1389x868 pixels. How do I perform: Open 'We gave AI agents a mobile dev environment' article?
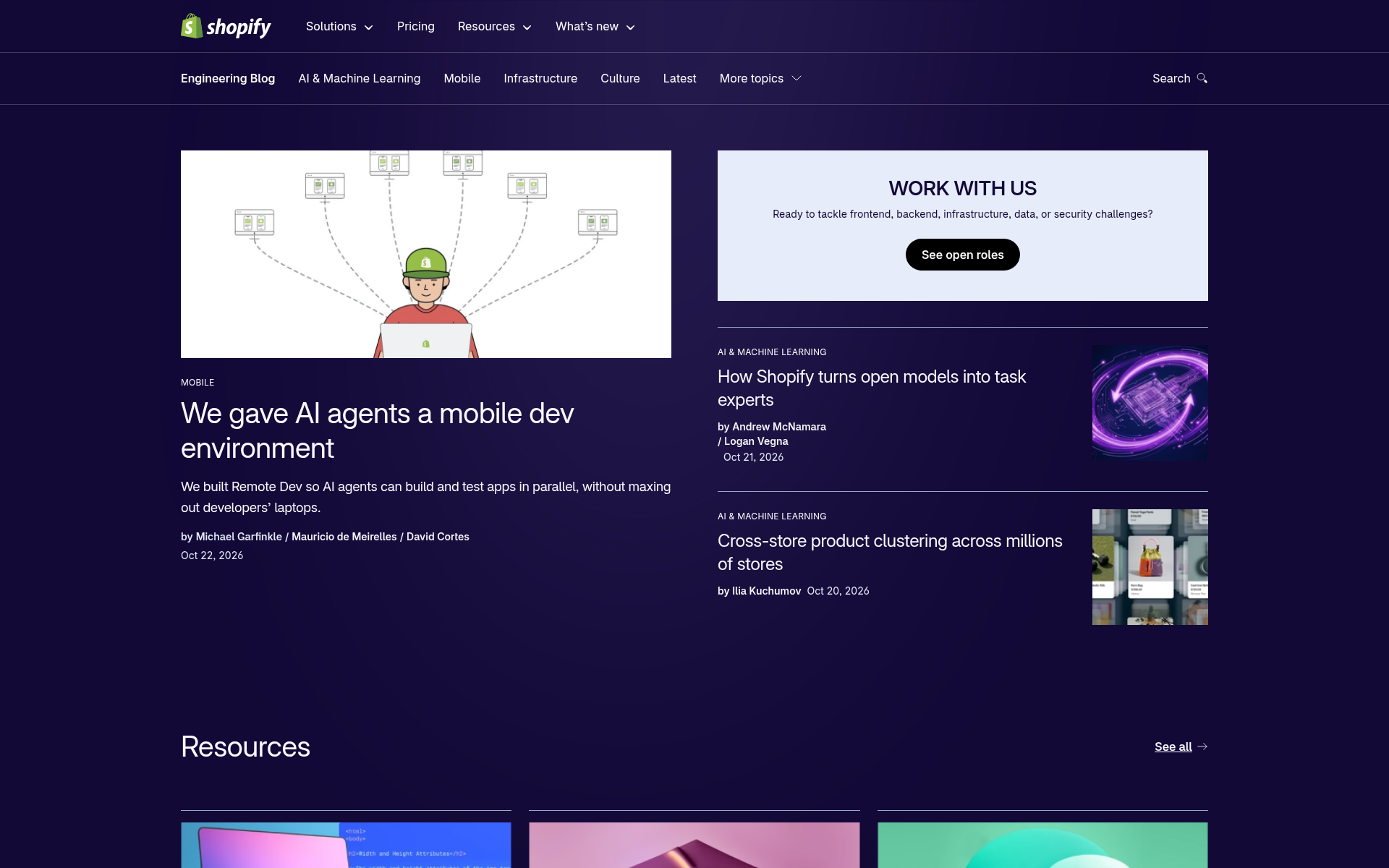377,430
